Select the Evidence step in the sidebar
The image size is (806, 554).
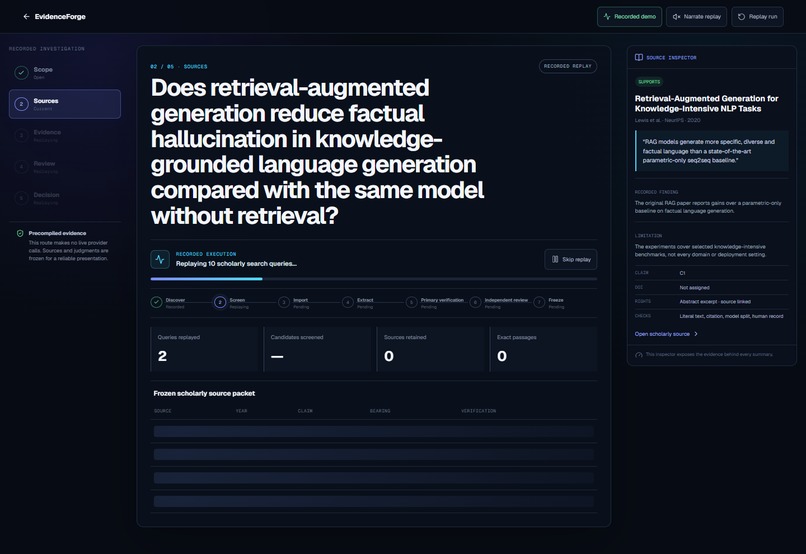coord(65,135)
